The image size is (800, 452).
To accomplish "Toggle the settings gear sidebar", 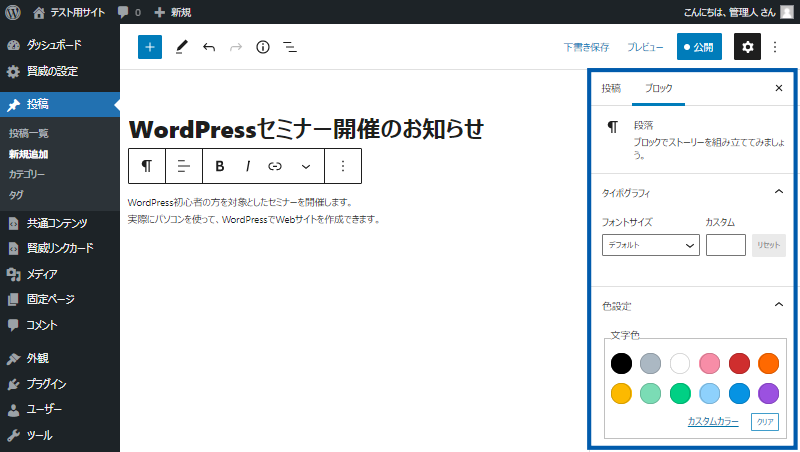I will (747, 46).
